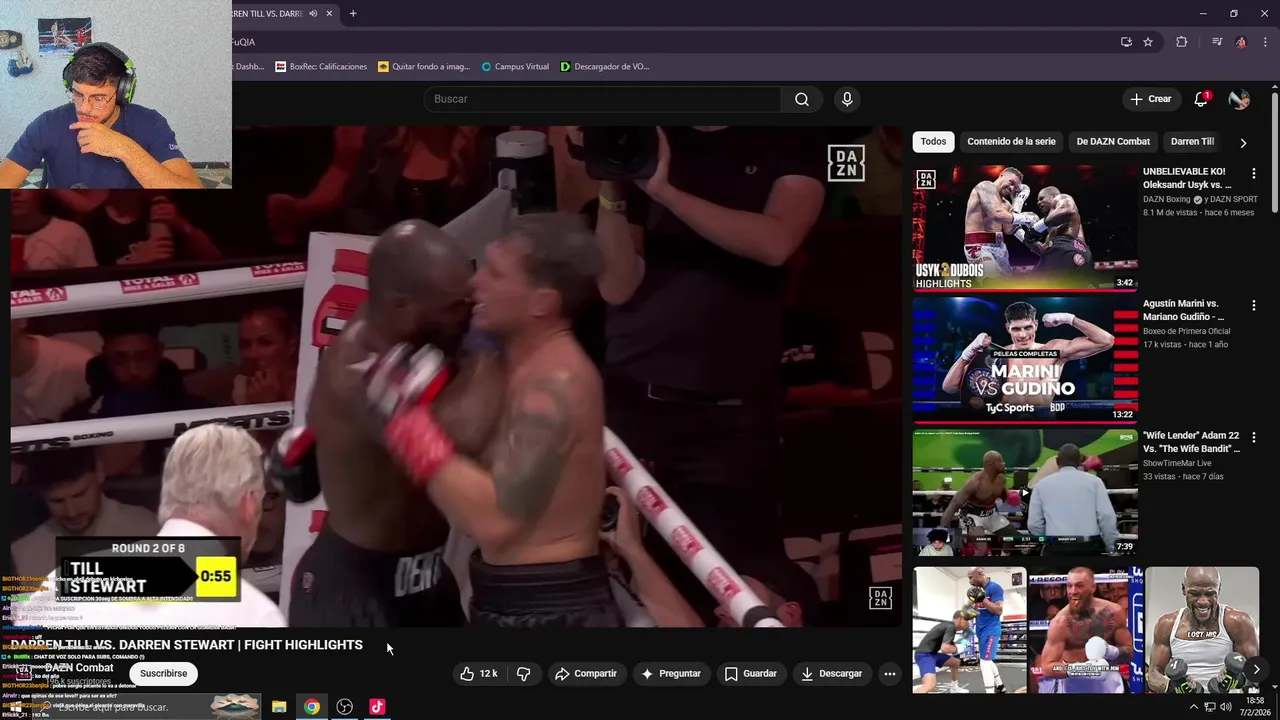Image resolution: width=1280 pixels, height=720 pixels.
Task: Click install app icon in address bar
Action: pos(1126,42)
